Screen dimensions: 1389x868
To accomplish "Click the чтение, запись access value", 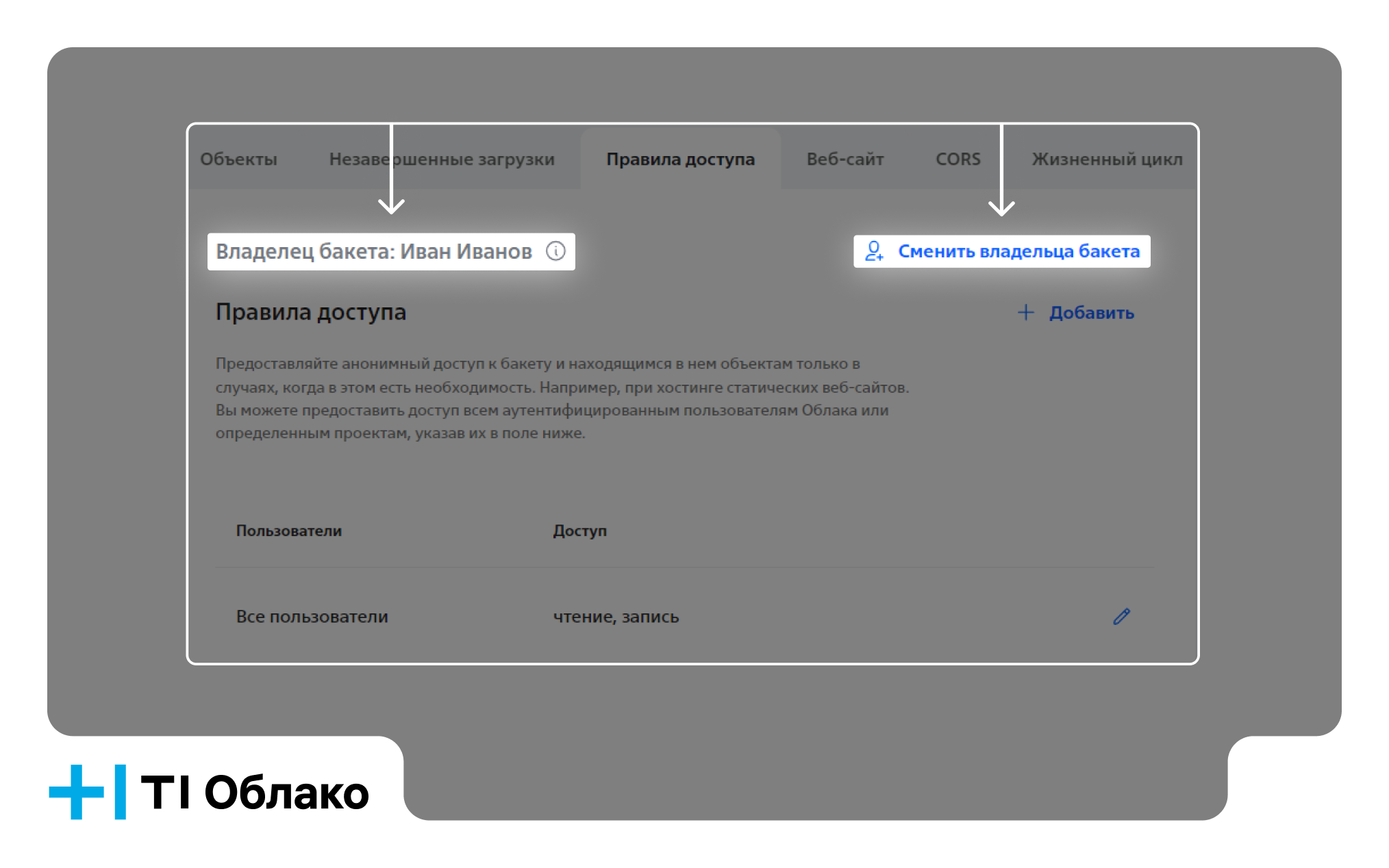I will tap(616, 617).
